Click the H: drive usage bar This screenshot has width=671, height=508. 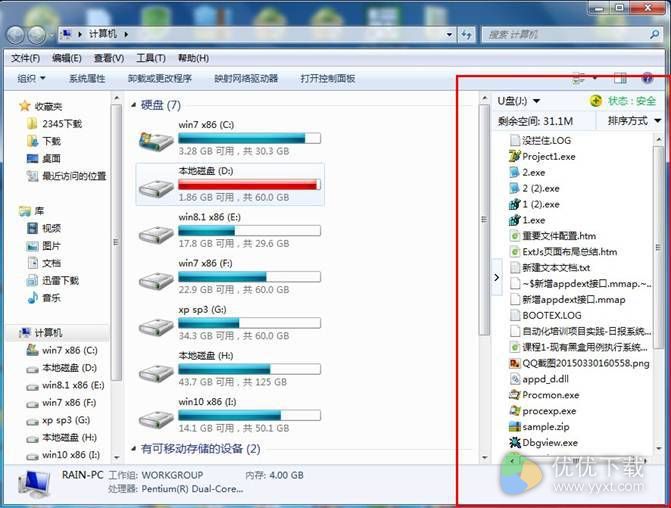pos(249,369)
